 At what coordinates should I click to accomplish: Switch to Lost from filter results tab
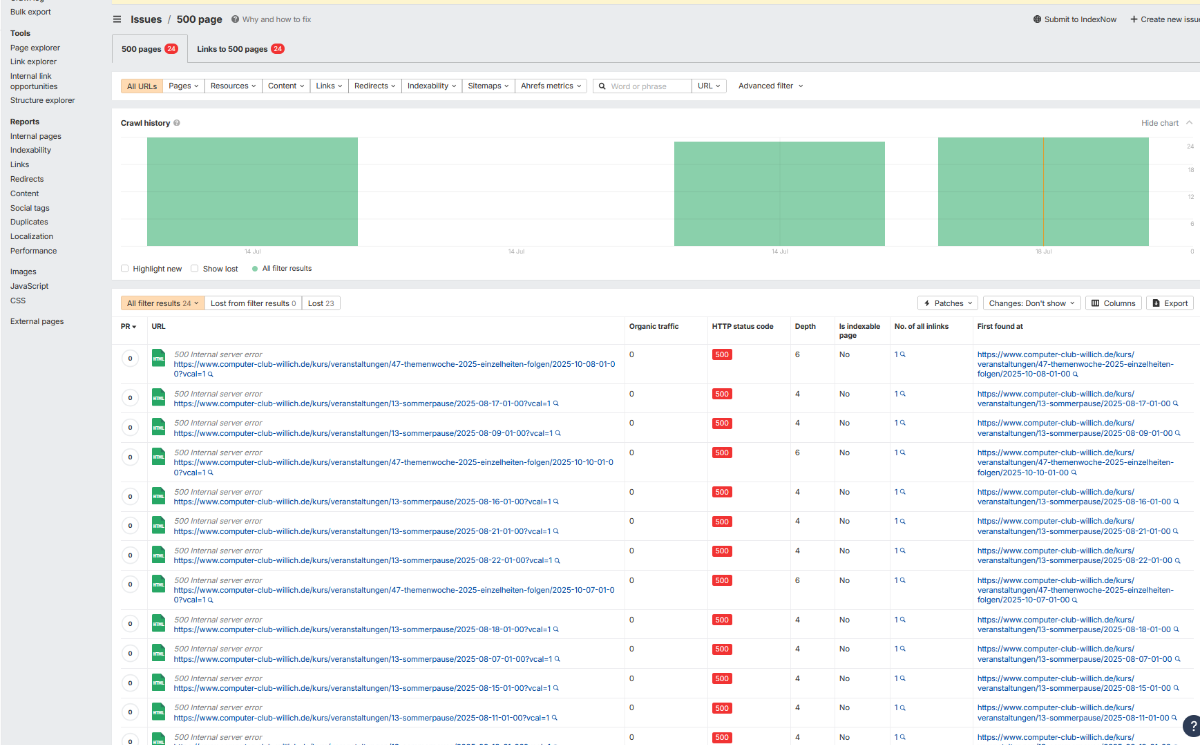click(x=253, y=303)
